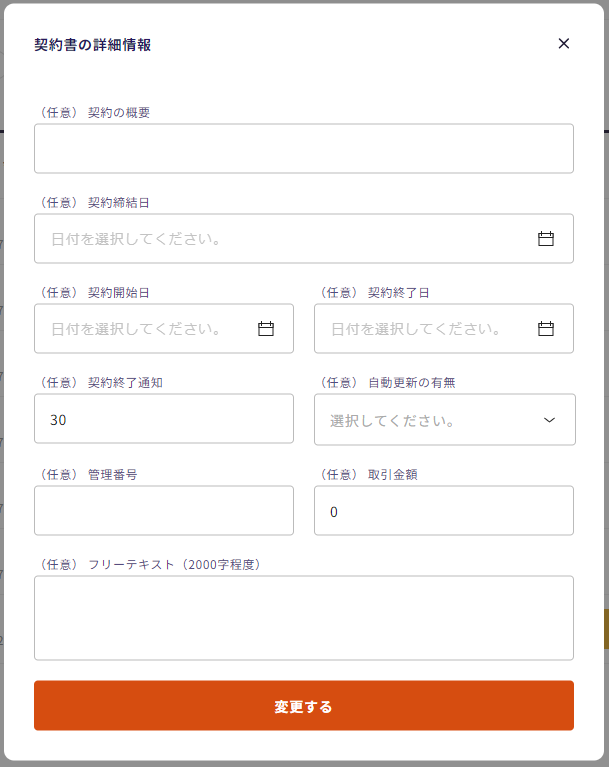Viewport: 609px width, 767px height.
Task: Click the （任意）契約の概要 label
Action: pos(93,113)
